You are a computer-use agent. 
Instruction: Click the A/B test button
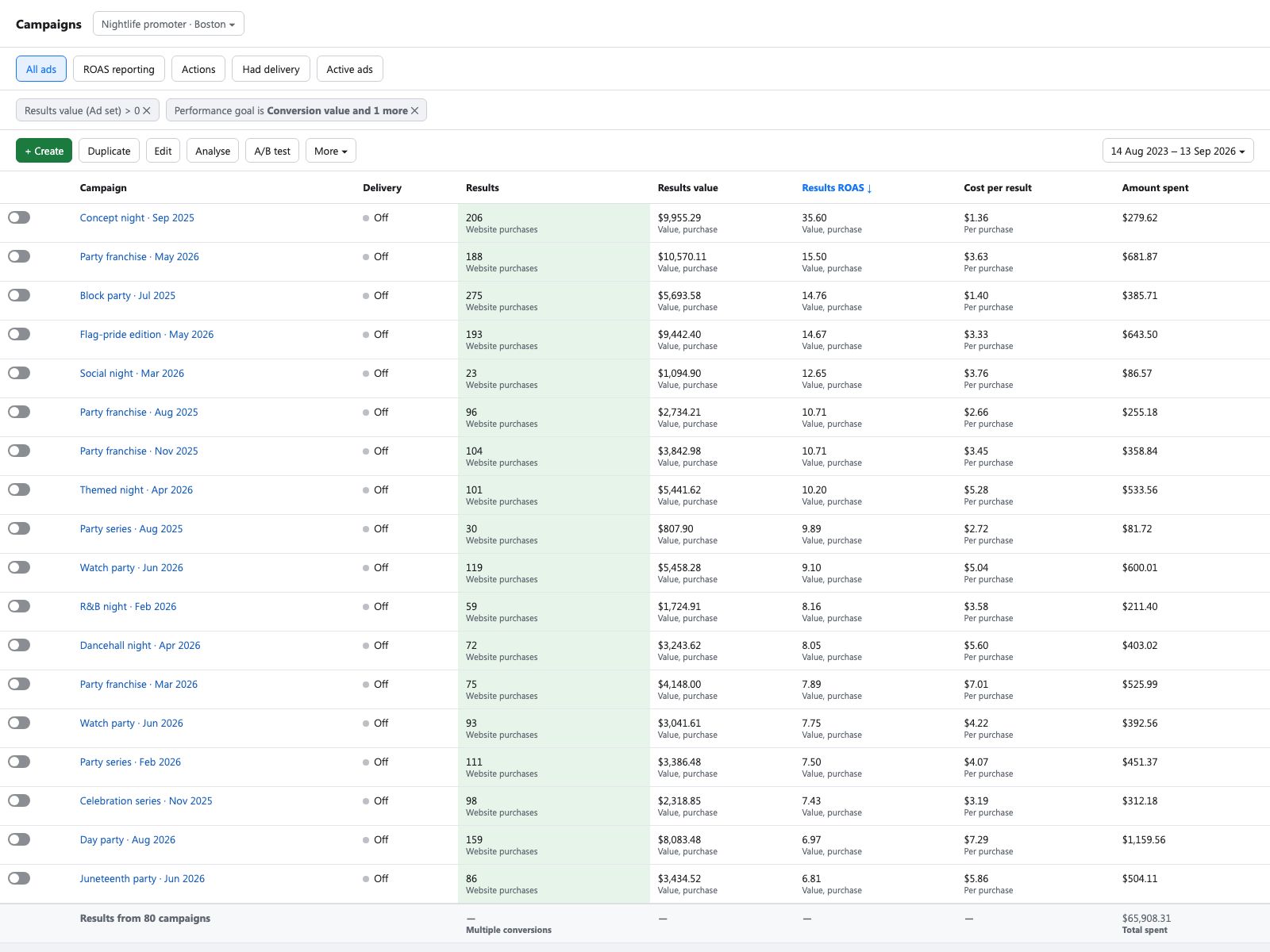[x=272, y=151]
